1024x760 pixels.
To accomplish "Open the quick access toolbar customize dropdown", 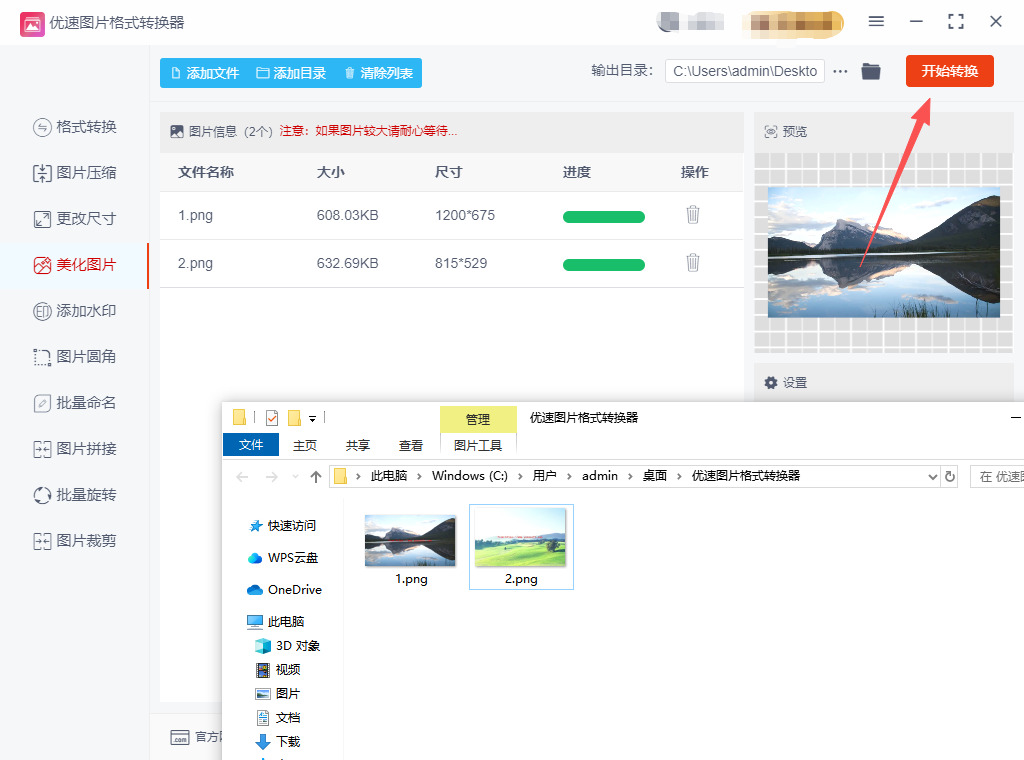I will pyautogui.click(x=313, y=418).
